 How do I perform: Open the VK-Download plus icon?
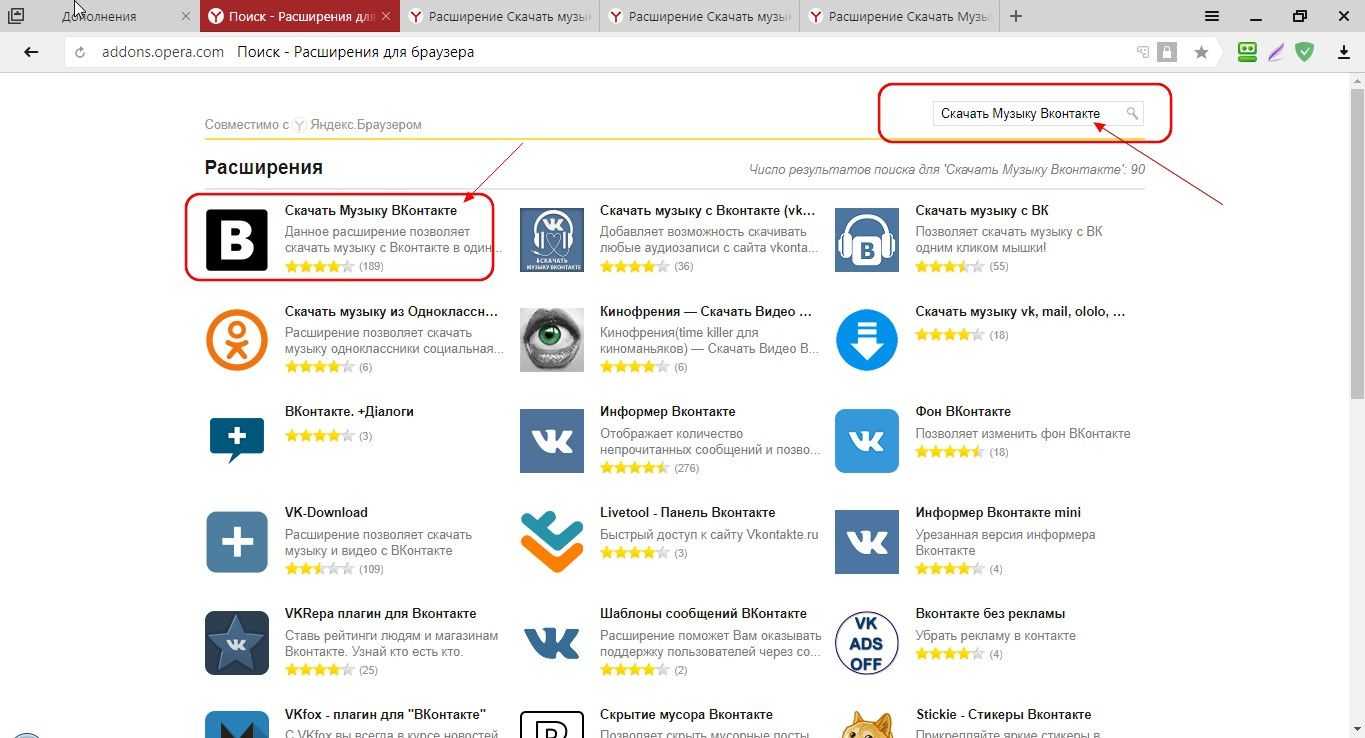pyautogui.click(x=237, y=542)
